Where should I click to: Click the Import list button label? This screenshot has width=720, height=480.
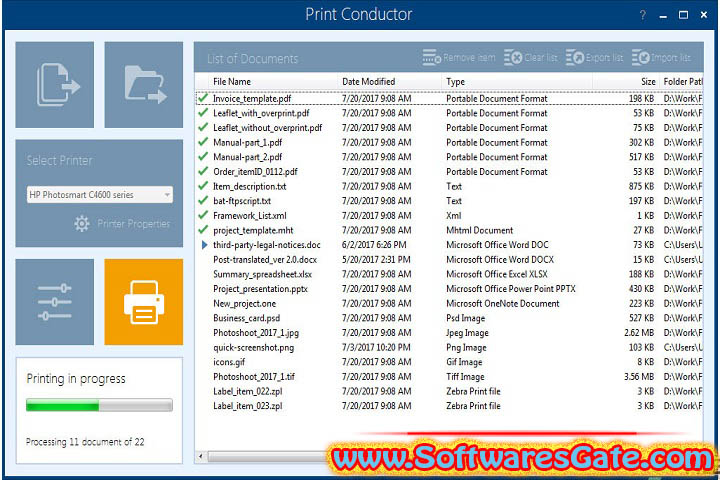[671, 58]
